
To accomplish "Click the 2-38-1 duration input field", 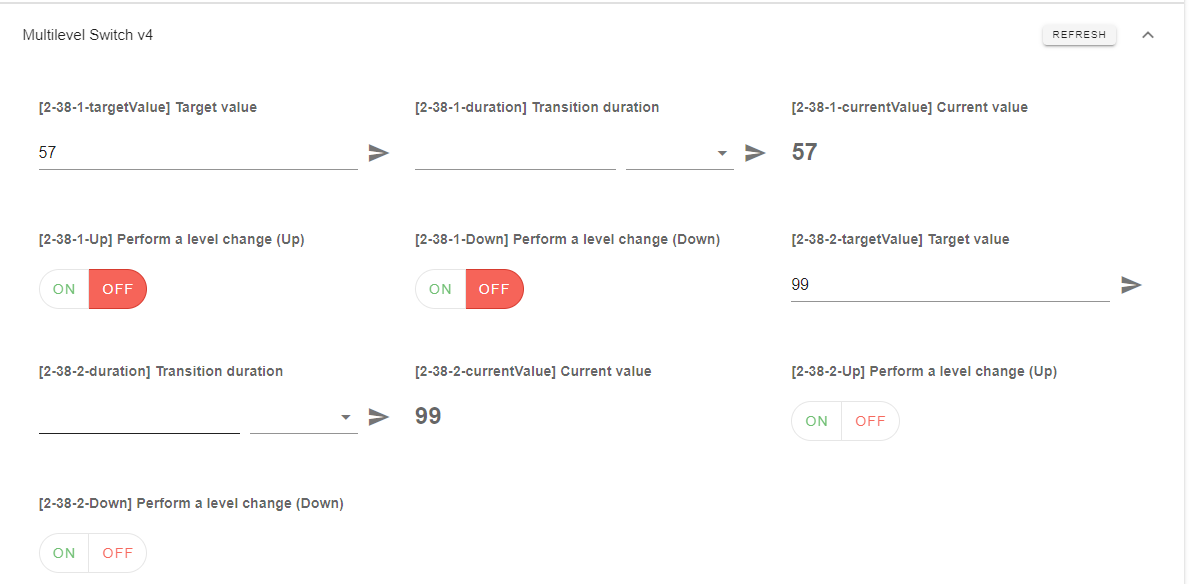I will coord(514,153).
